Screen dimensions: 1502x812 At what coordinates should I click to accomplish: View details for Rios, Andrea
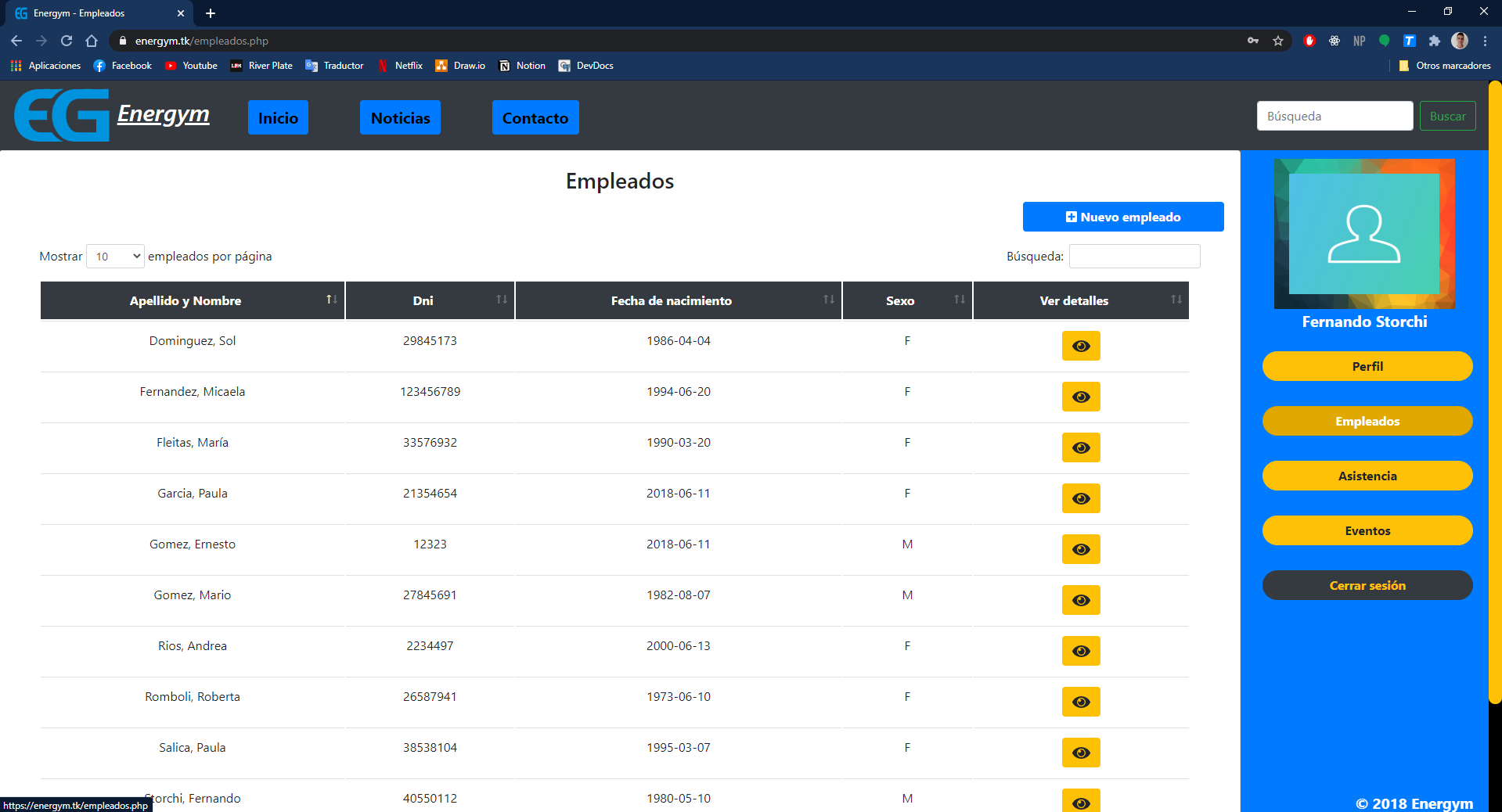pyautogui.click(x=1081, y=651)
